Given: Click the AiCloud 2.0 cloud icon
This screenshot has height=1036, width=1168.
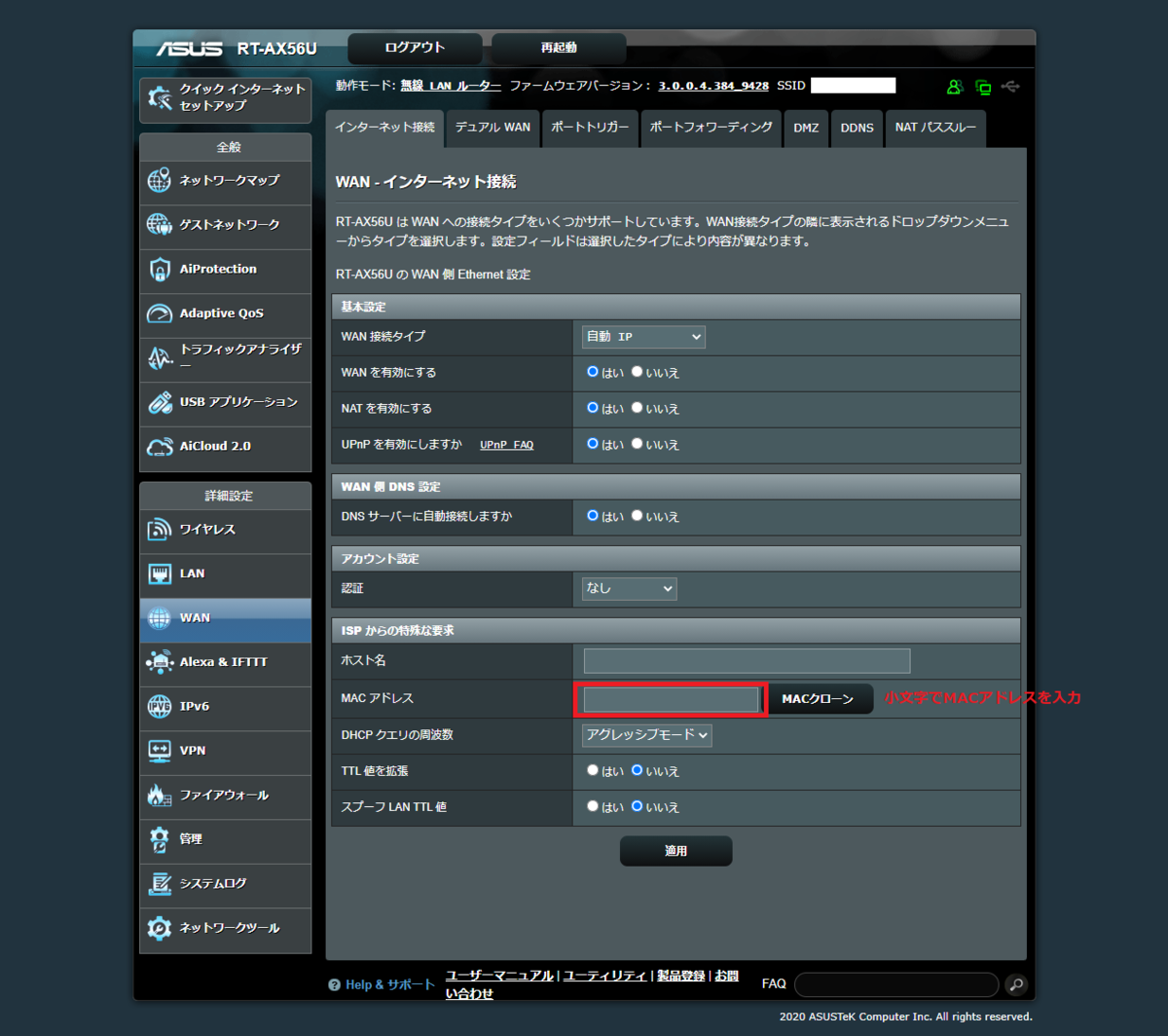Looking at the screenshot, I should point(160,447).
